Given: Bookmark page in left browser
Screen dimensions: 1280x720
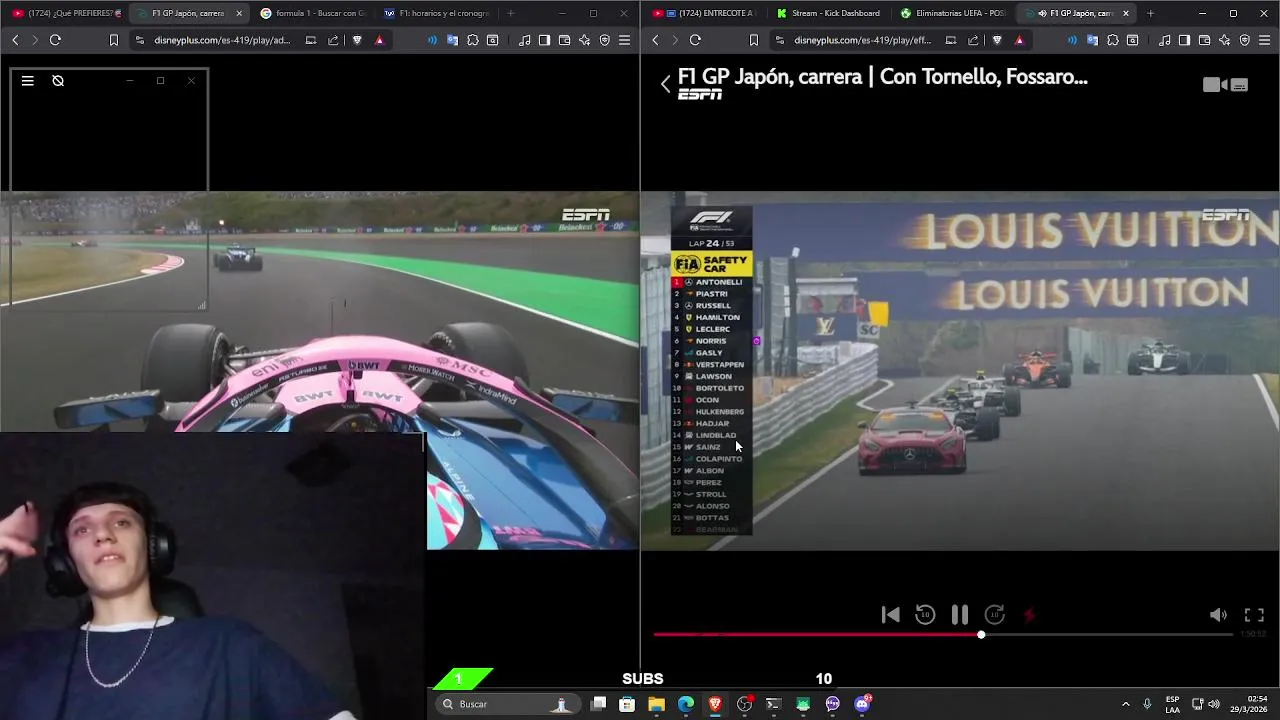Looking at the screenshot, I should pos(114,40).
